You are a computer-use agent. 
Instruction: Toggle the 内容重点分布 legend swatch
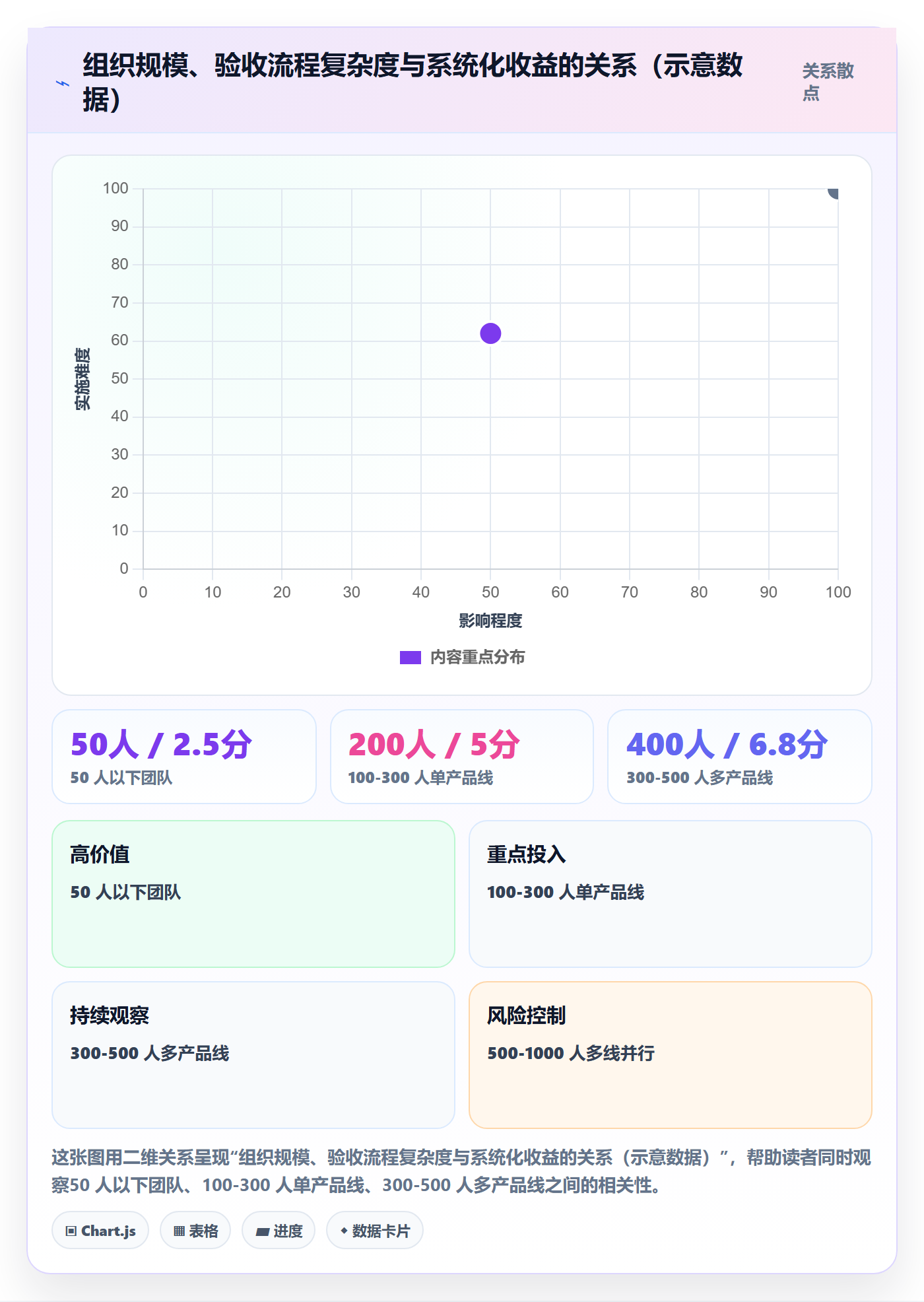click(410, 658)
